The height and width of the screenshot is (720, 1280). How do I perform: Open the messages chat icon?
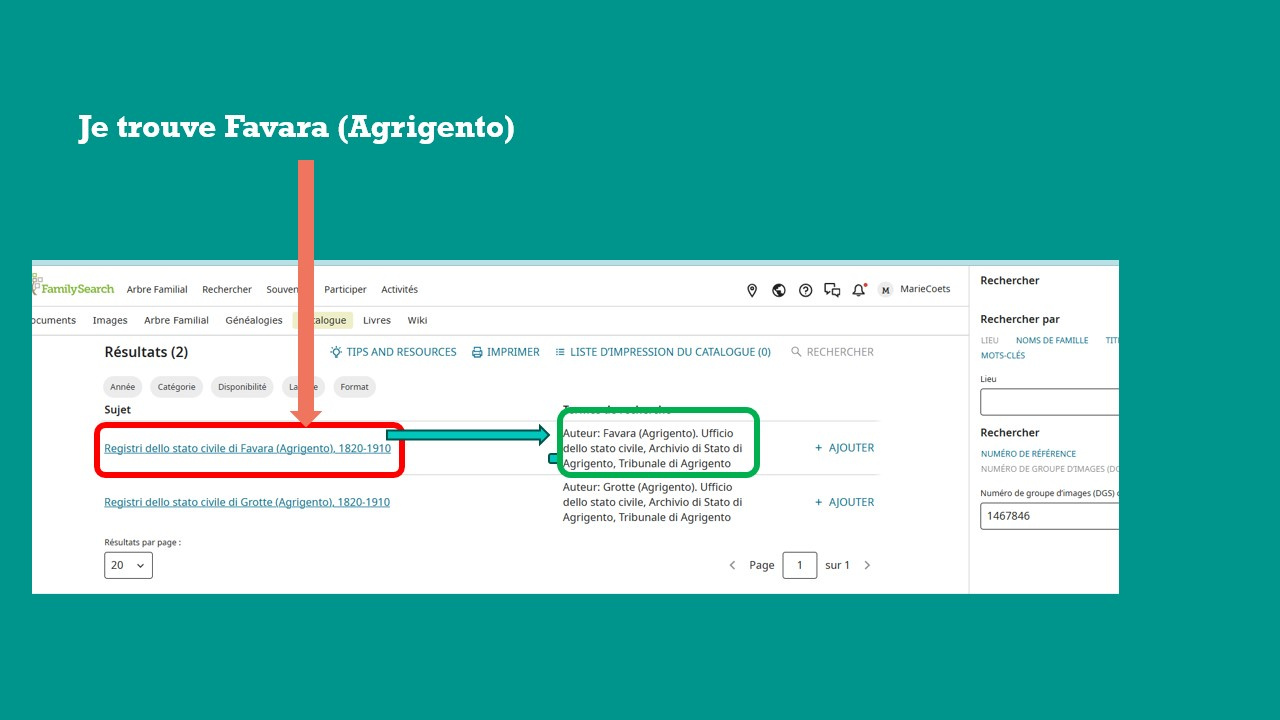832,290
